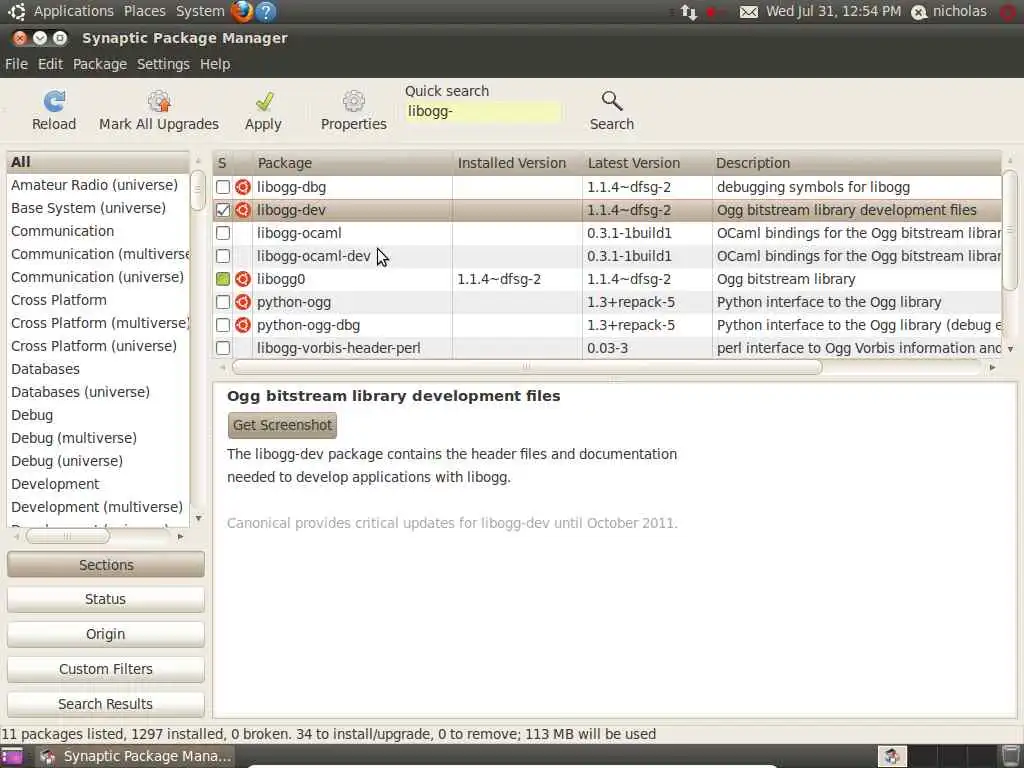The width and height of the screenshot is (1024, 768).
Task: Click the Ubuntu icon beside python-ogg
Action: [243, 302]
